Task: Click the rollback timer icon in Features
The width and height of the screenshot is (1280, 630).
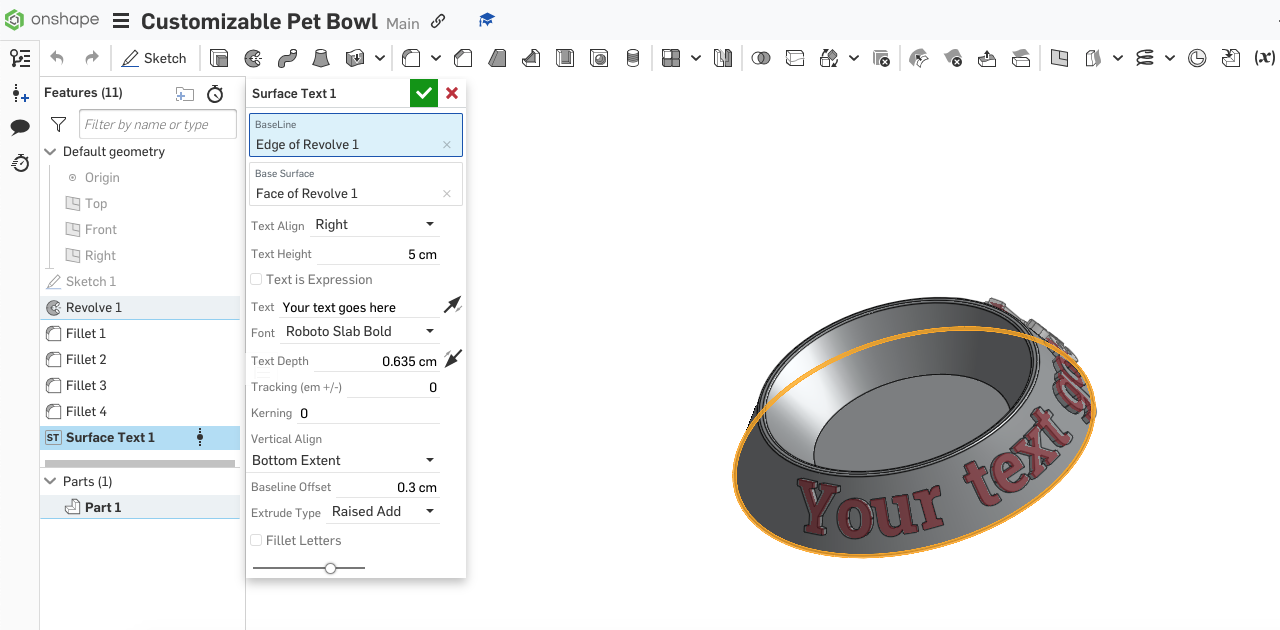Action: tap(215, 94)
